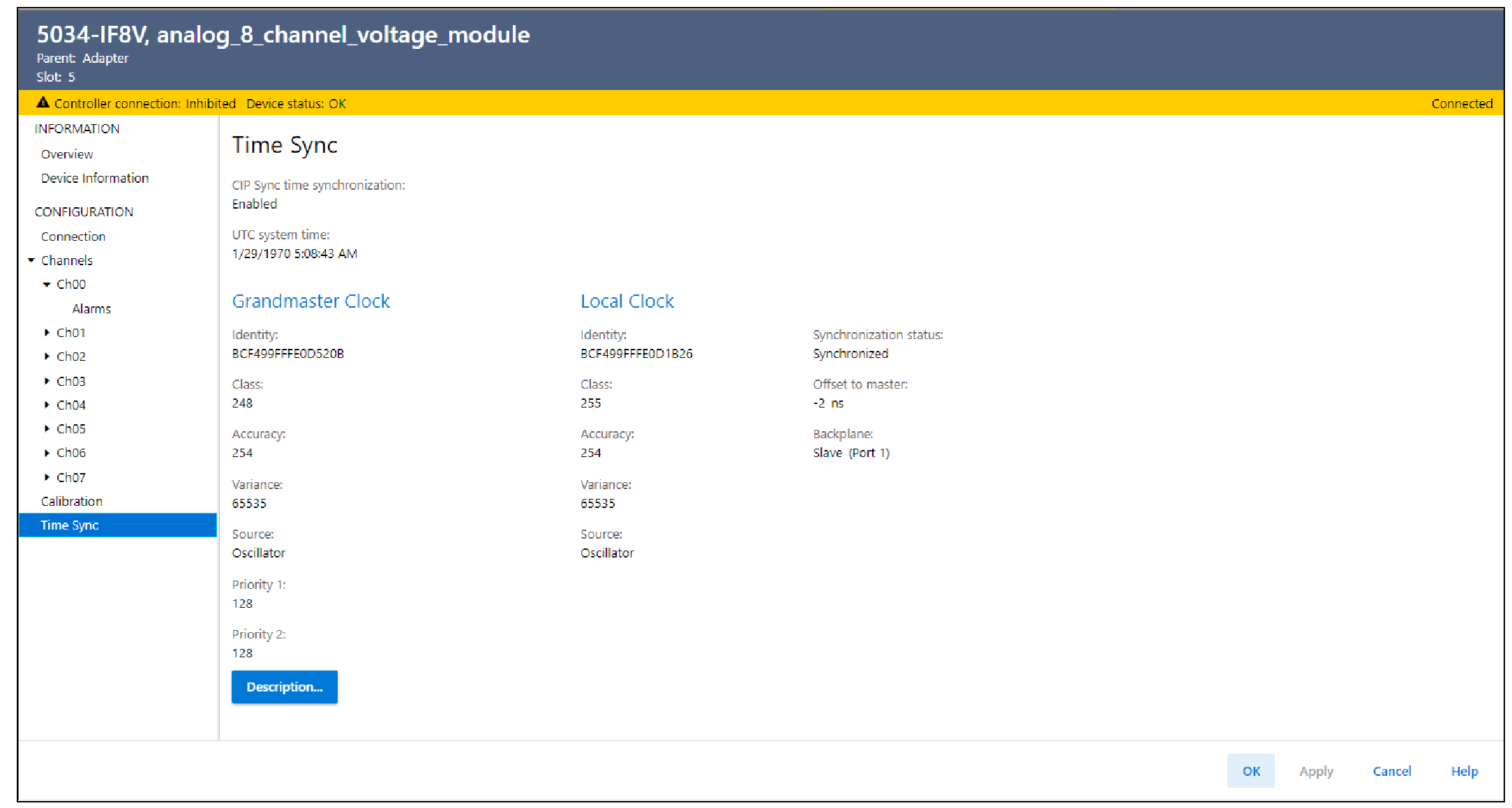Click the Synchronized status value

[851, 353]
